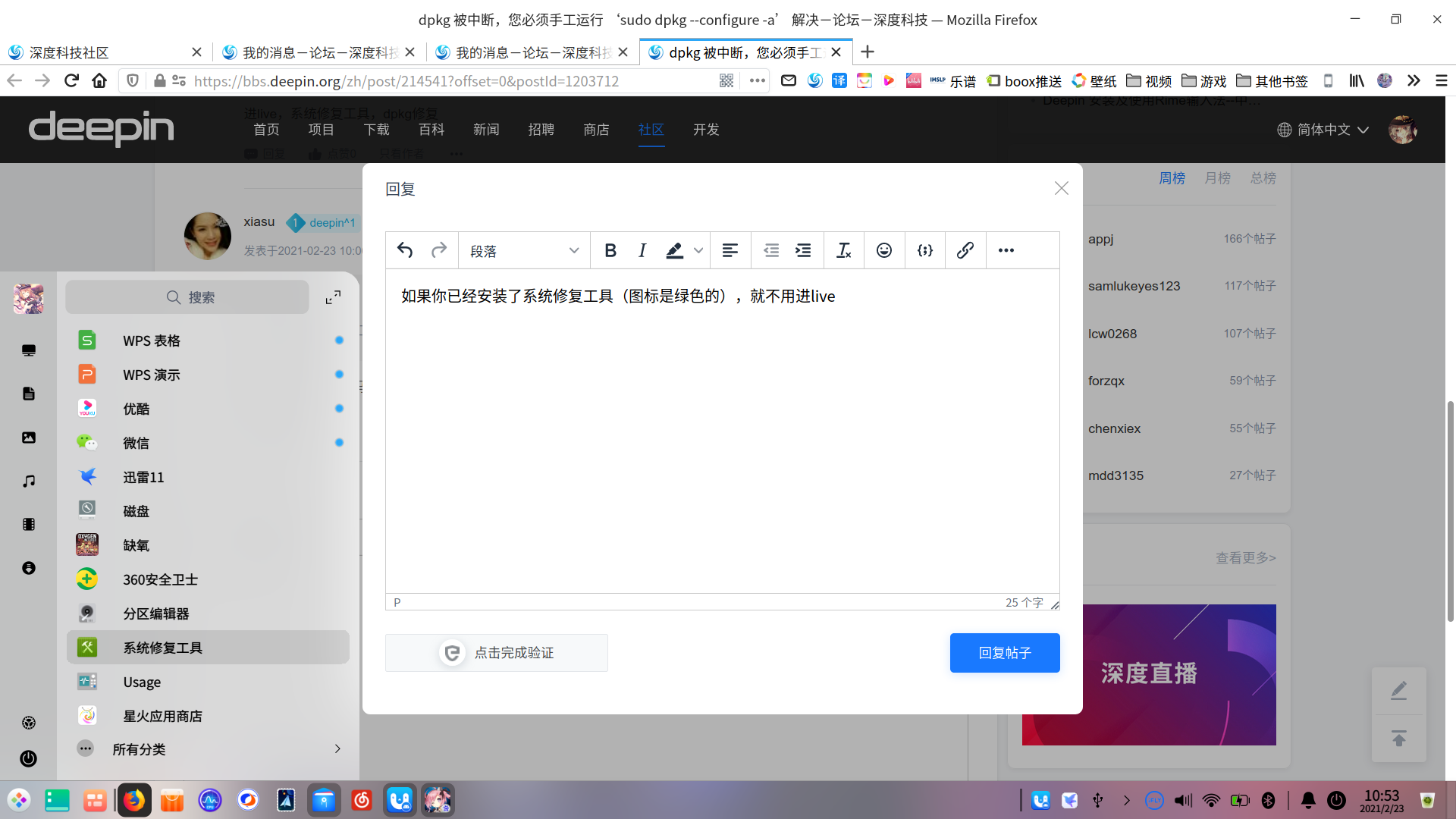The width and height of the screenshot is (1456, 819).
Task: Insert code block with braces icon
Action: coord(924,250)
